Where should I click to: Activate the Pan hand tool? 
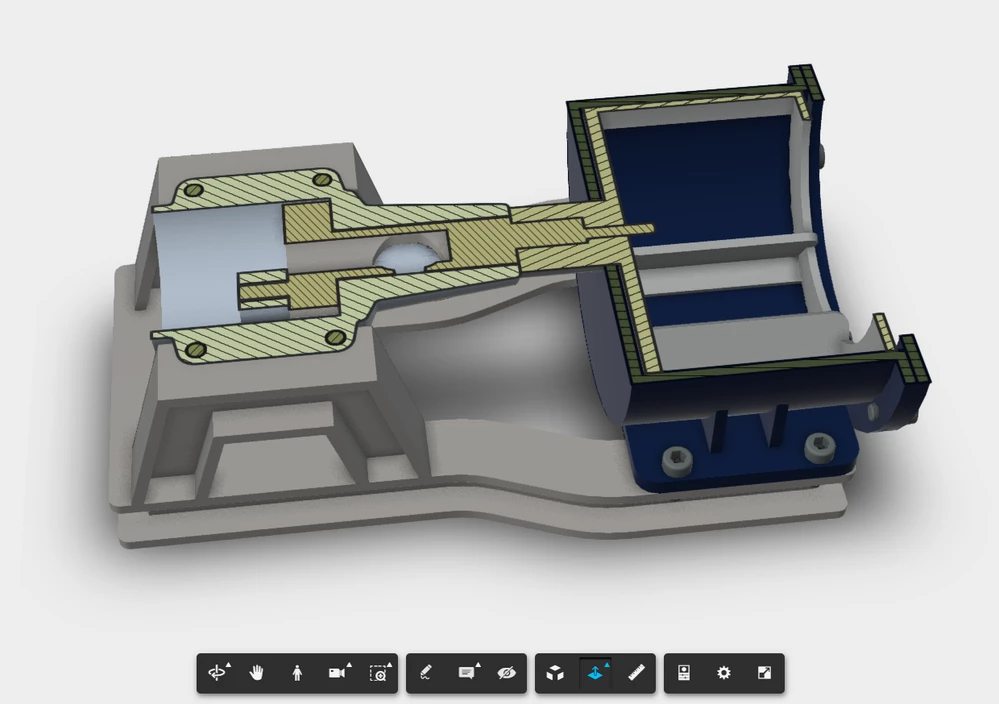[x=257, y=673]
